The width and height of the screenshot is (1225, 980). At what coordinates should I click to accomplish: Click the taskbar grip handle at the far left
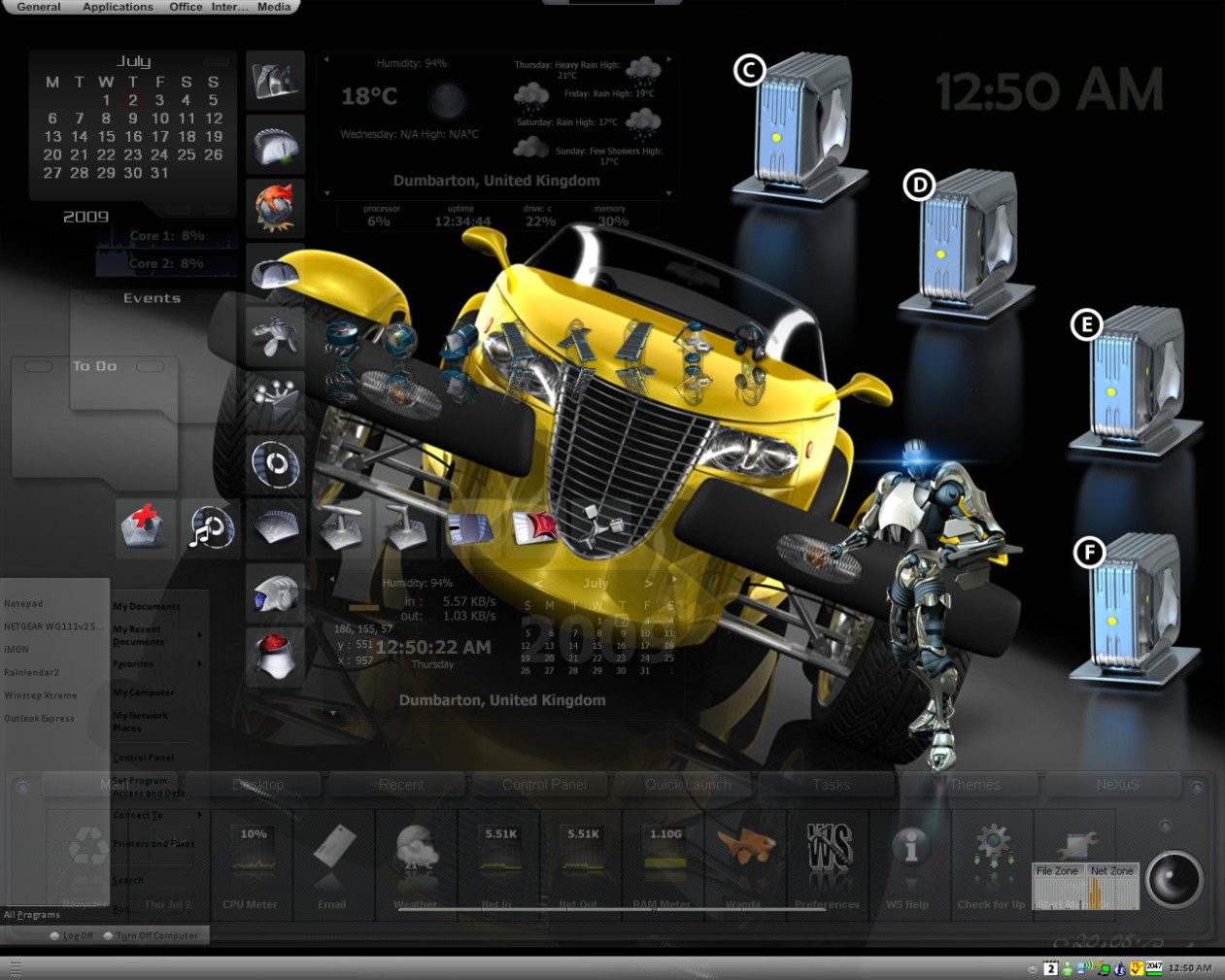16,968
